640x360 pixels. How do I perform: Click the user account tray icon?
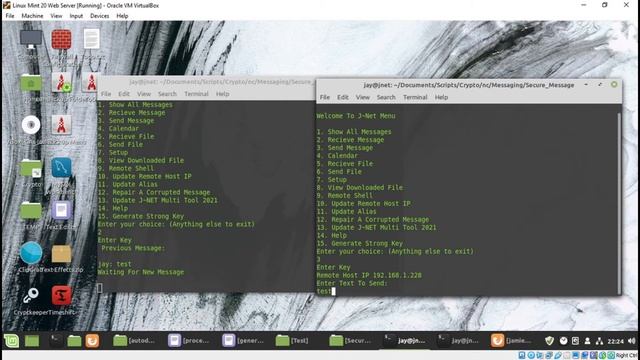pyautogui.click(x=587, y=341)
